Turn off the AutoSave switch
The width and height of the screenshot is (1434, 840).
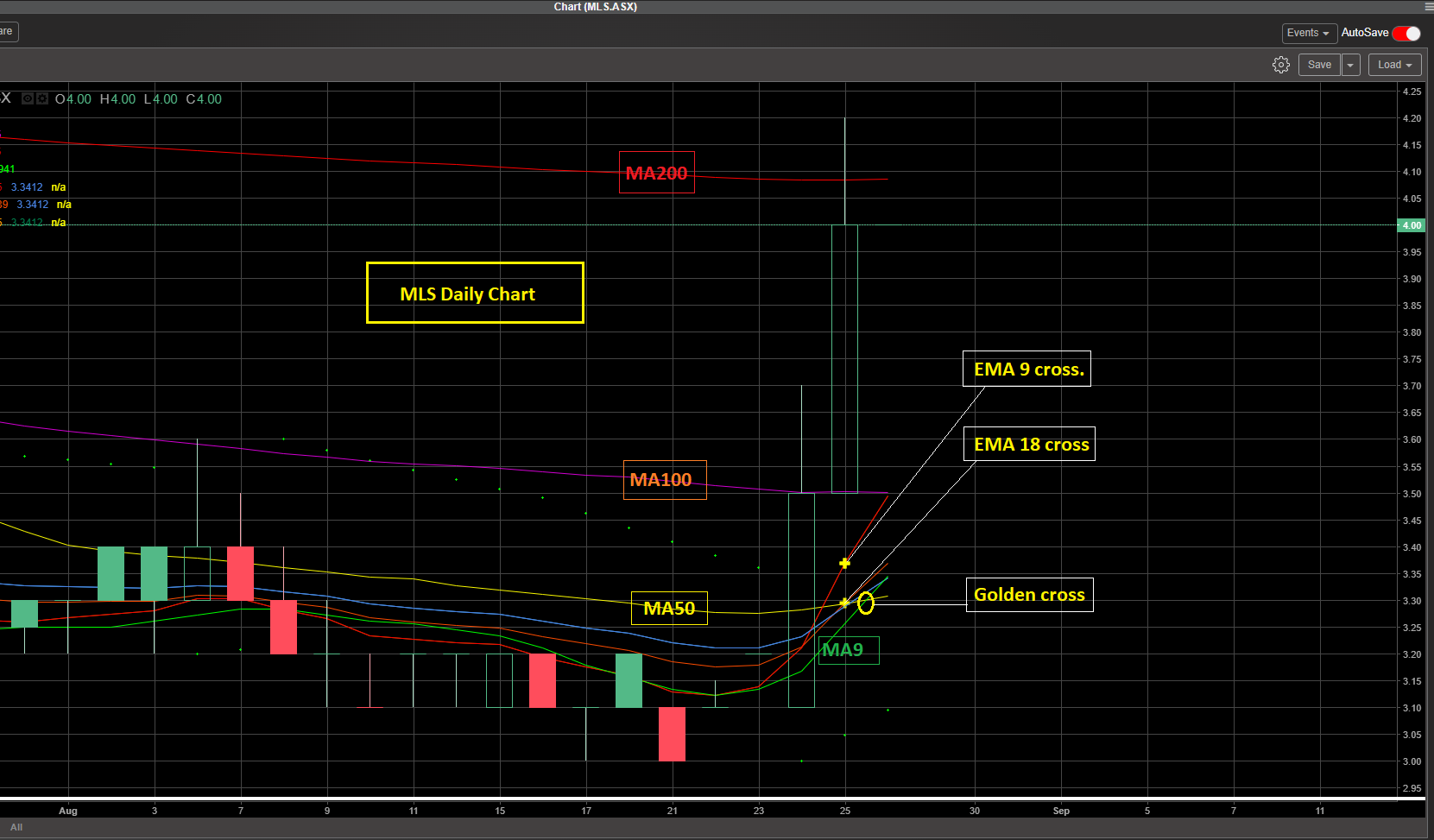pyautogui.click(x=1406, y=33)
